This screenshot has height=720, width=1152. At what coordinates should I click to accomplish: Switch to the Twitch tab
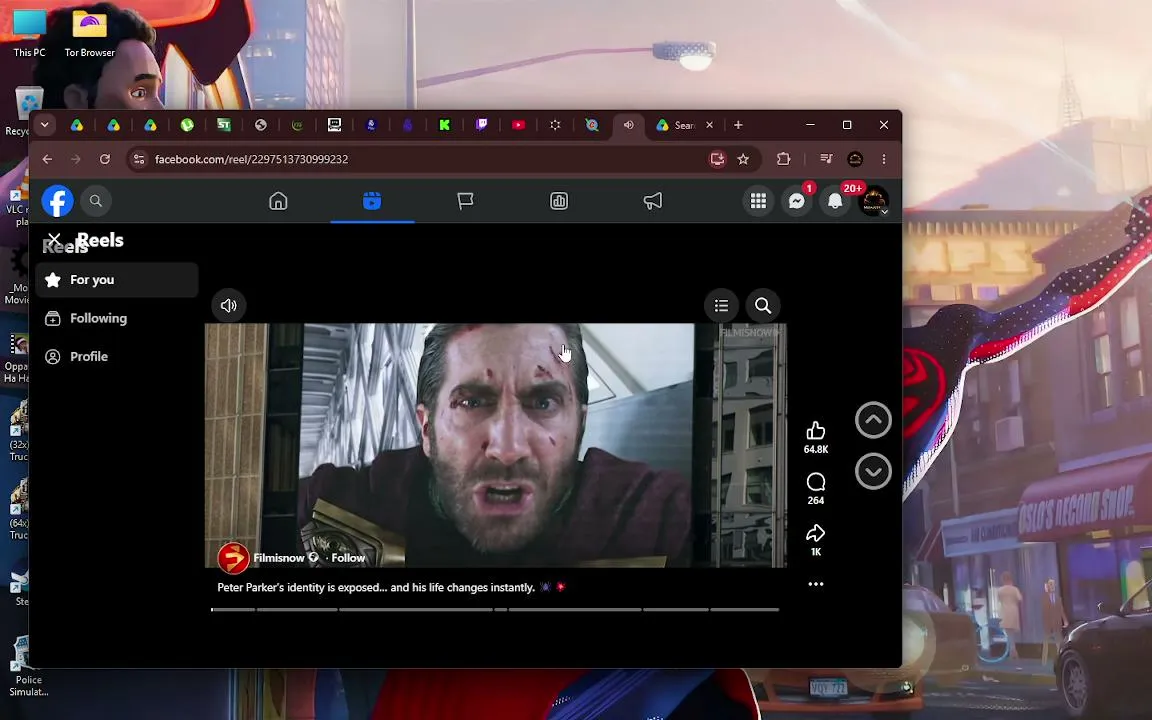tap(481, 125)
